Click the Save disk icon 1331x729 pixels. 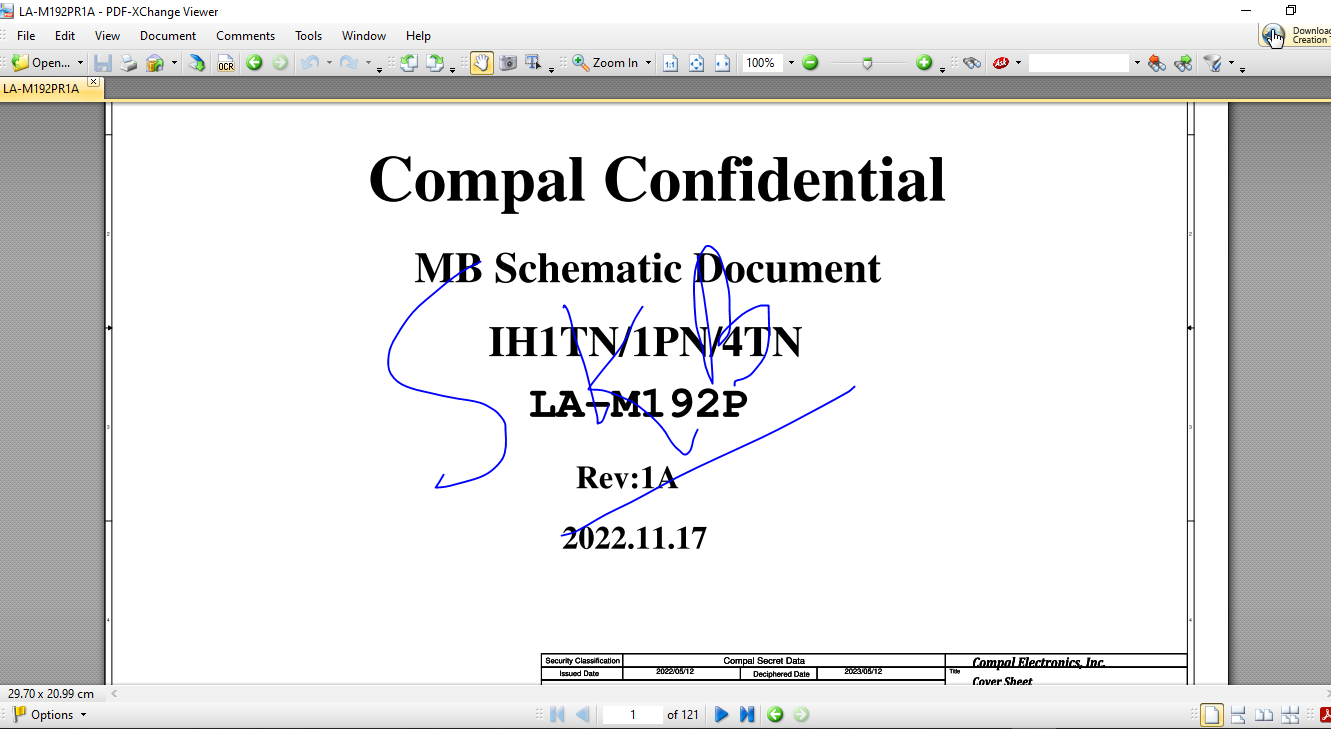[x=103, y=63]
